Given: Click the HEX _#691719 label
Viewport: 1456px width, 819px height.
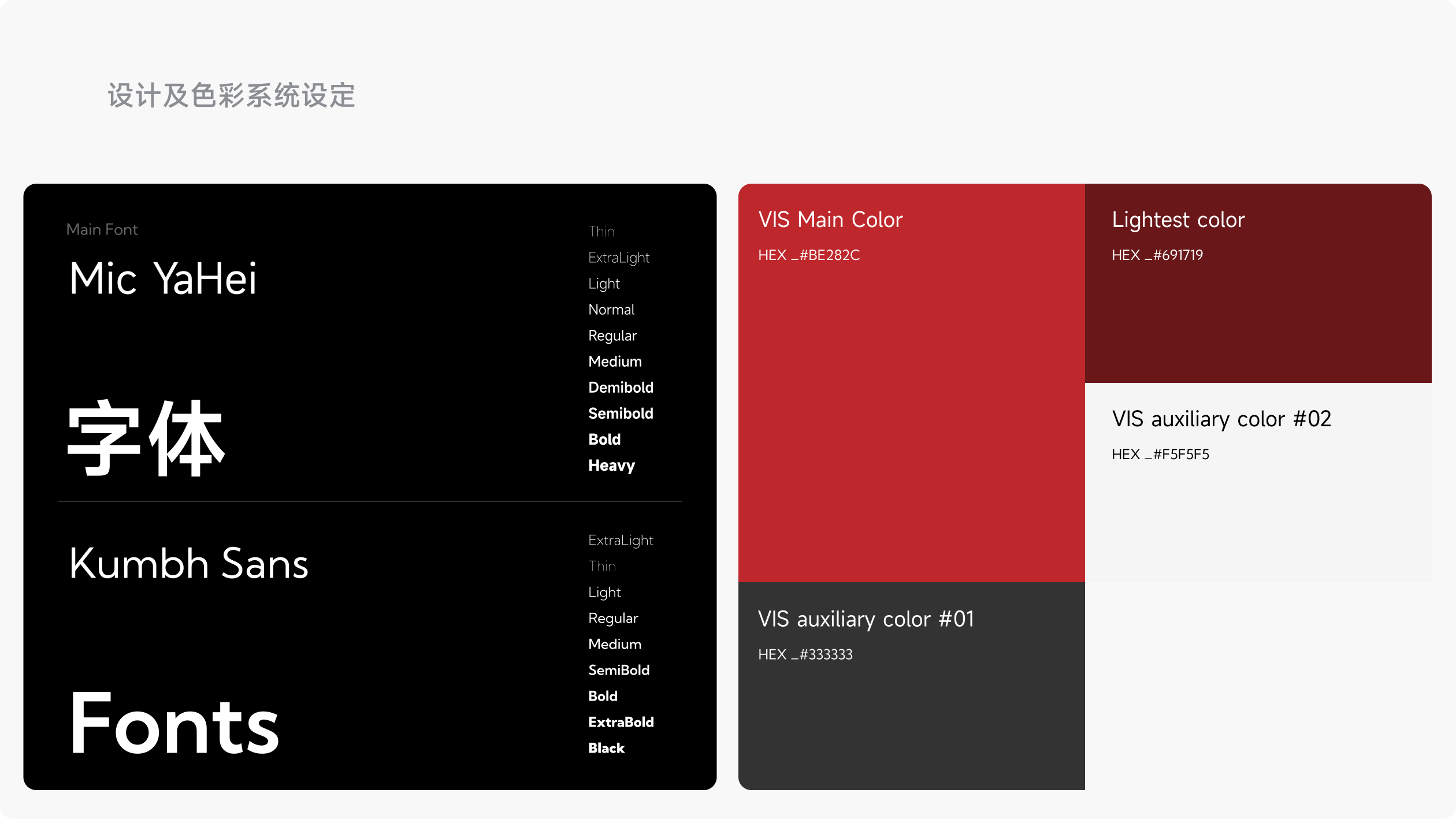Looking at the screenshot, I should [1157, 255].
